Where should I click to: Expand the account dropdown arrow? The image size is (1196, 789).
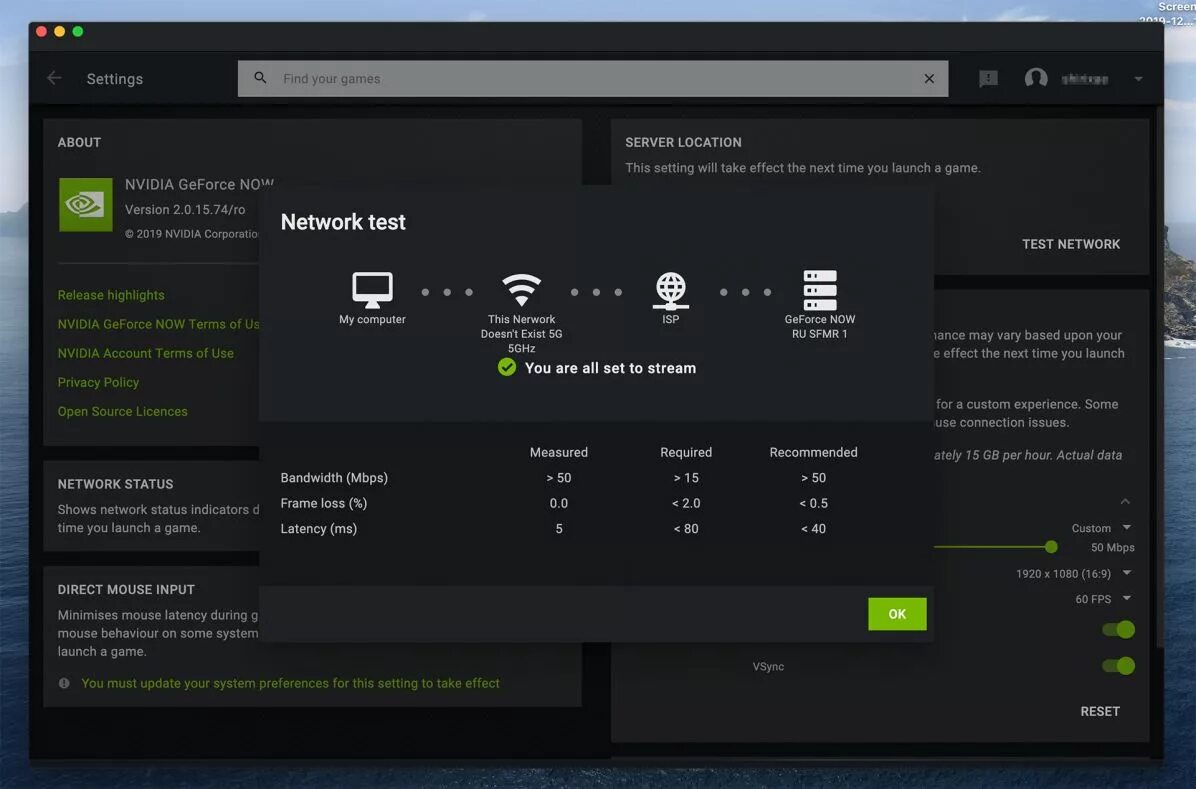pos(1138,79)
